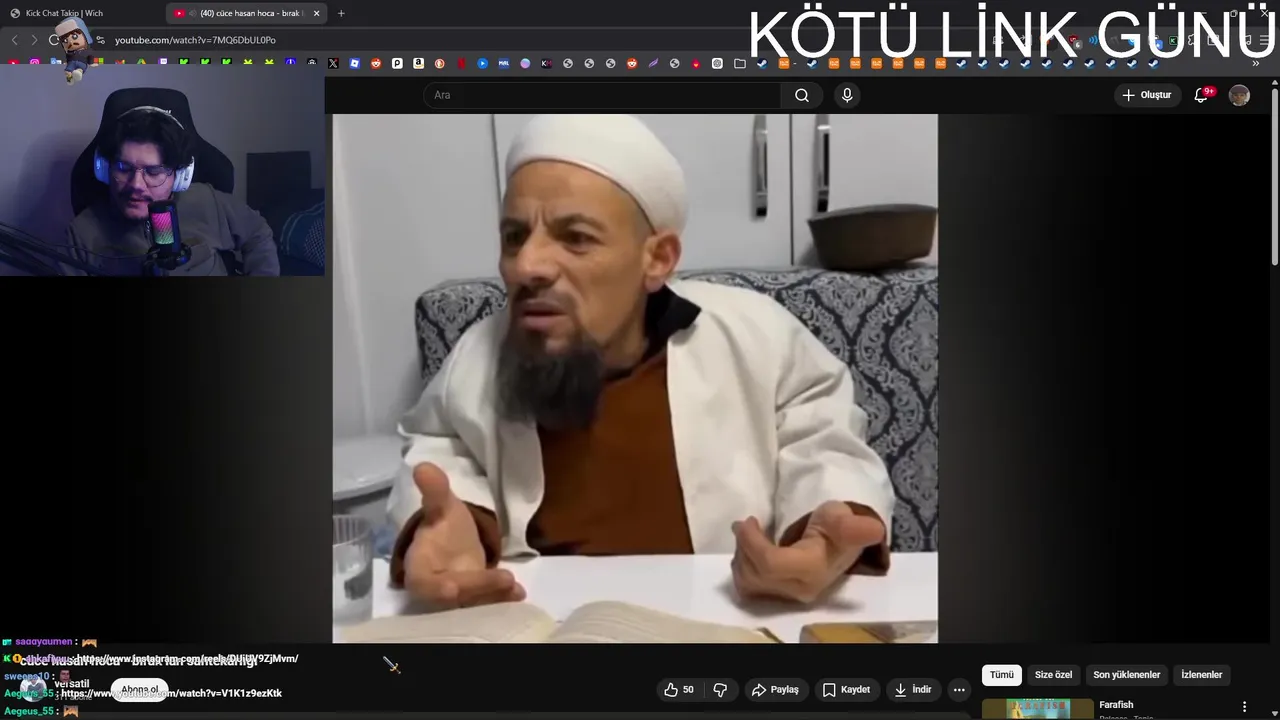Click the Oluştur create button
The image size is (1280, 720).
click(x=1147, y=95)
